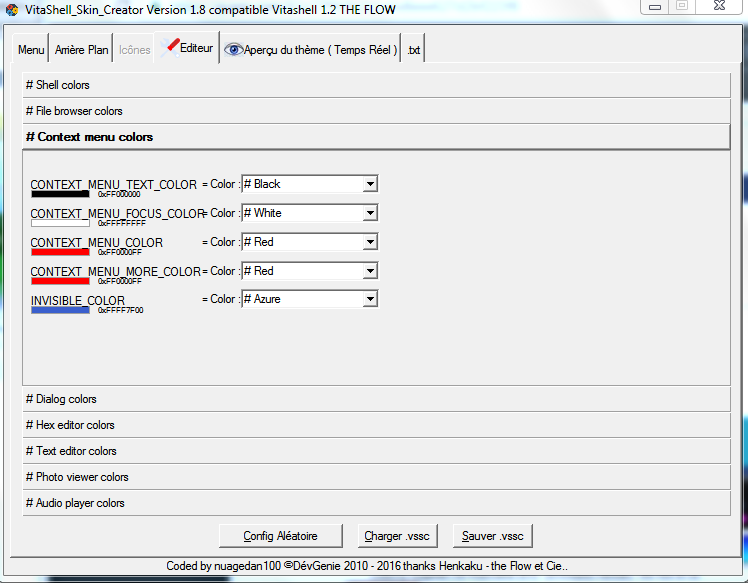Click the Editeur tab wrench icon
Screen dimensions: 748x583
click(x=170, y=48)
